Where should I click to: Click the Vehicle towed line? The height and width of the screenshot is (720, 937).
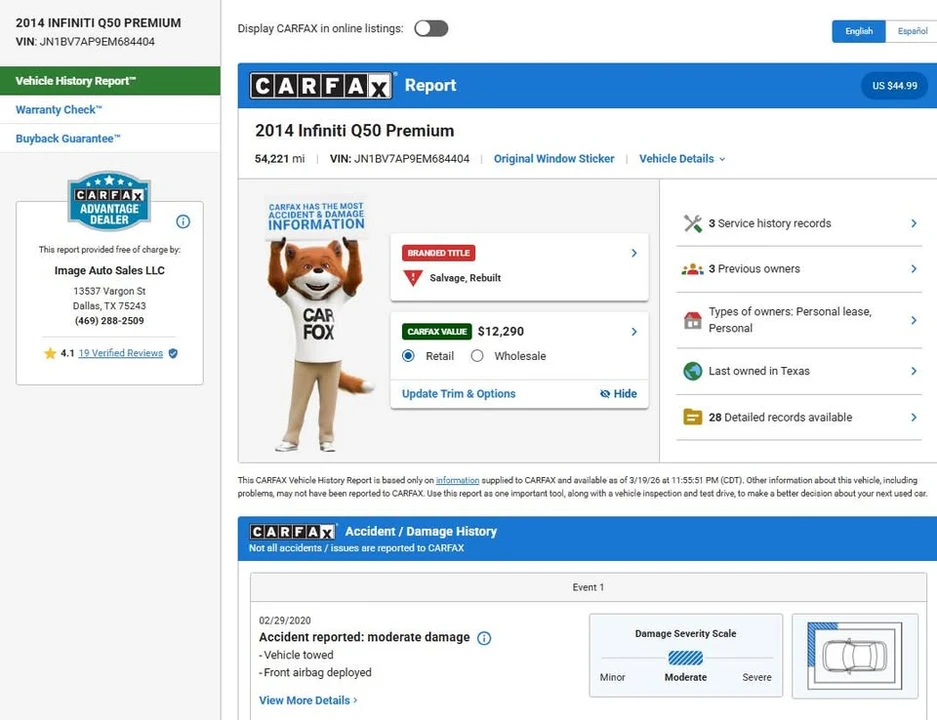point(296,655)
